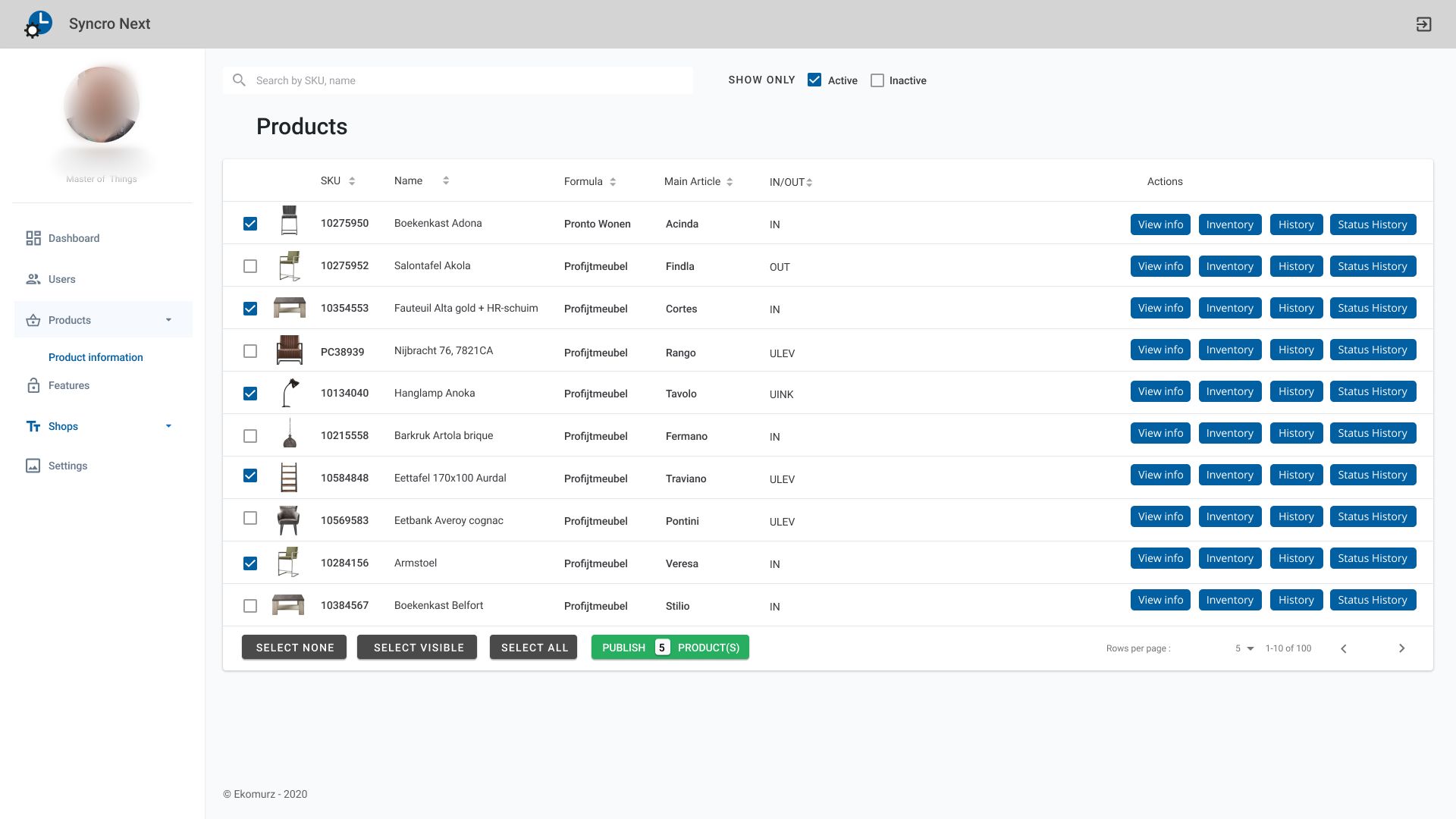Expand the Shops sidebar menu
This screenshot has width=1456, height=819.
coord(168,426)
